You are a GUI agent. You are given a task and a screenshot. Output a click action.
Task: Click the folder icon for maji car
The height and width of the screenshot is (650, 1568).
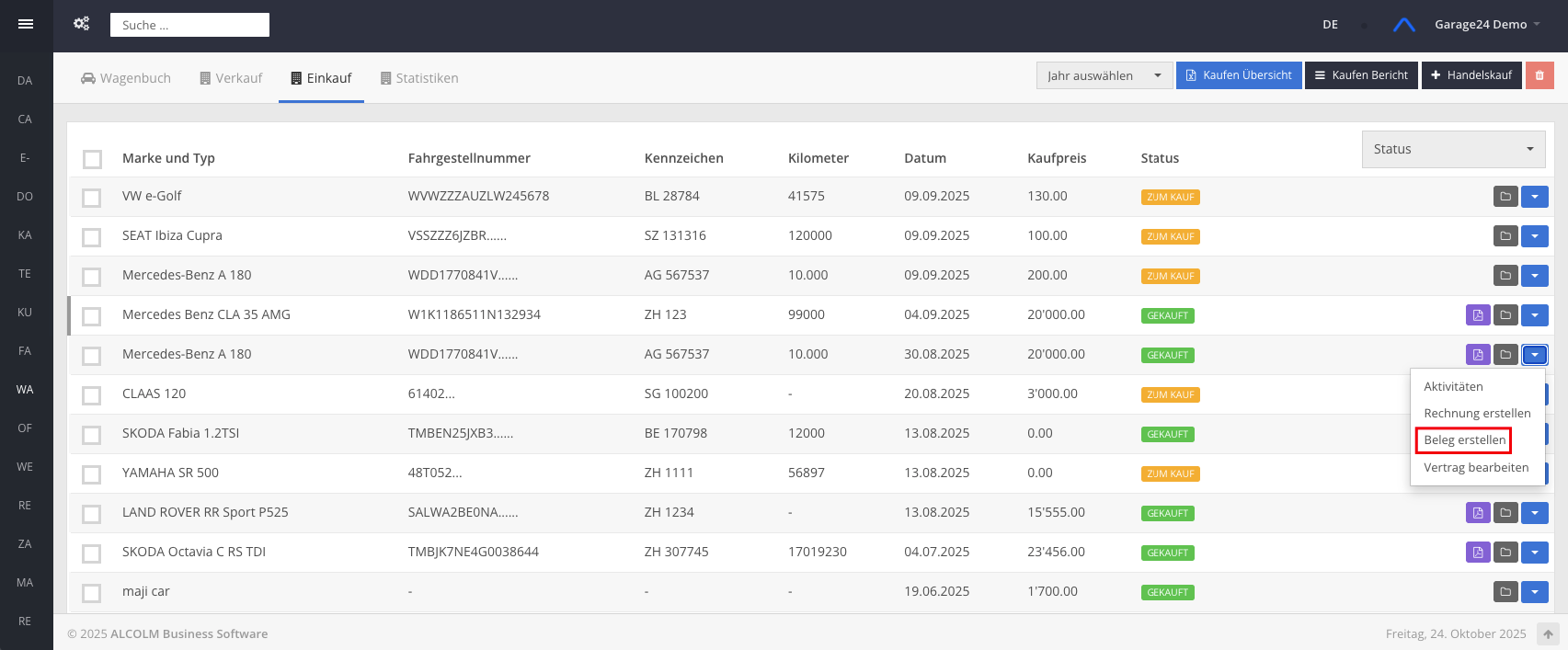point(1505,592)
